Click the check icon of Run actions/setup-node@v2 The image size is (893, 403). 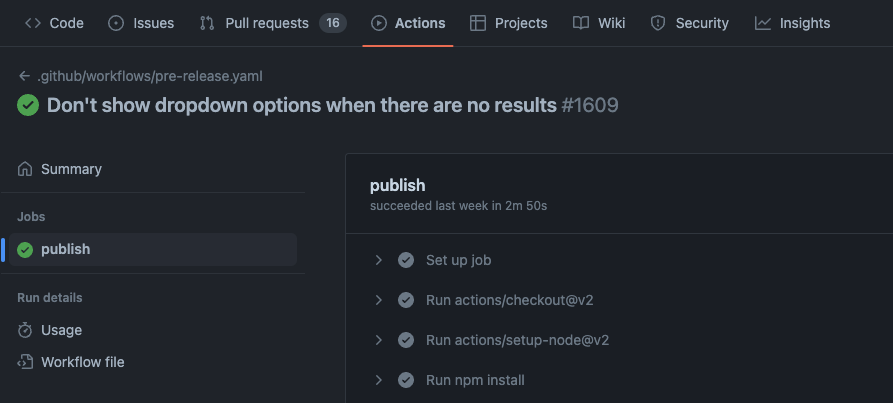coord(405,340)
